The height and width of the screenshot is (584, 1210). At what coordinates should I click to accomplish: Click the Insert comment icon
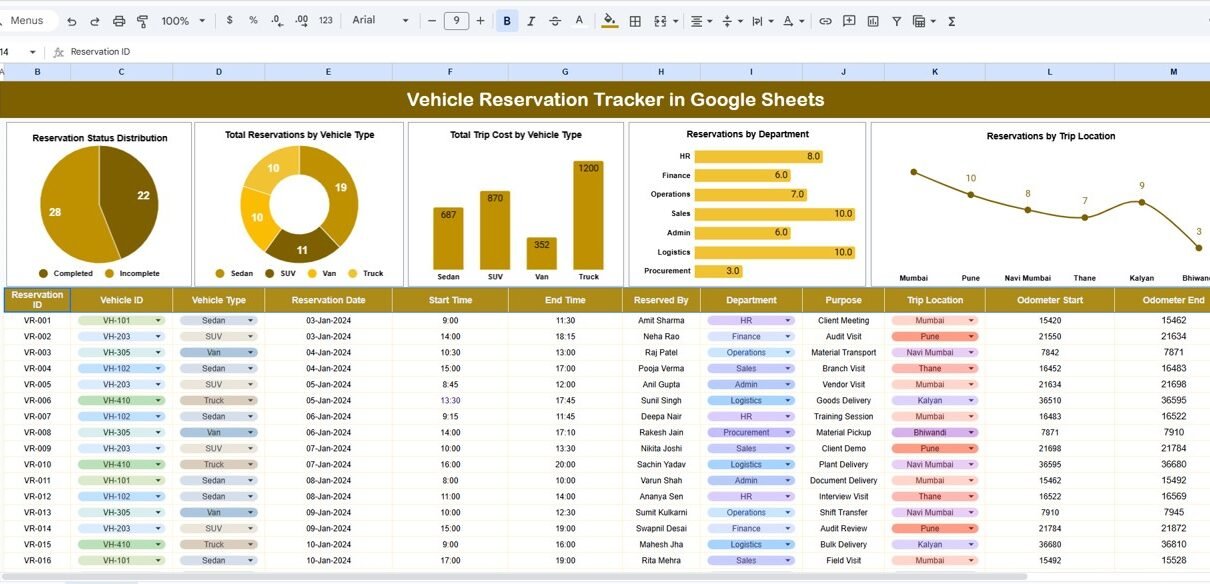[849, 21]
